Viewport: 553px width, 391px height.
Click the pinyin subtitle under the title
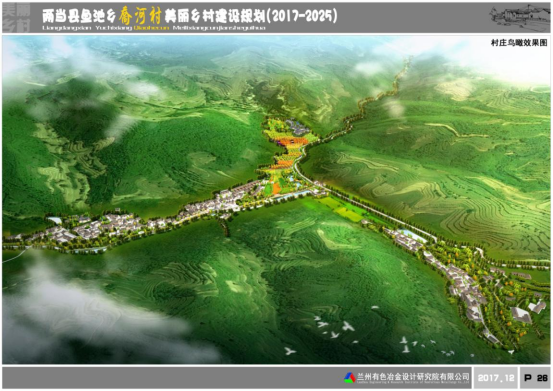154,28
